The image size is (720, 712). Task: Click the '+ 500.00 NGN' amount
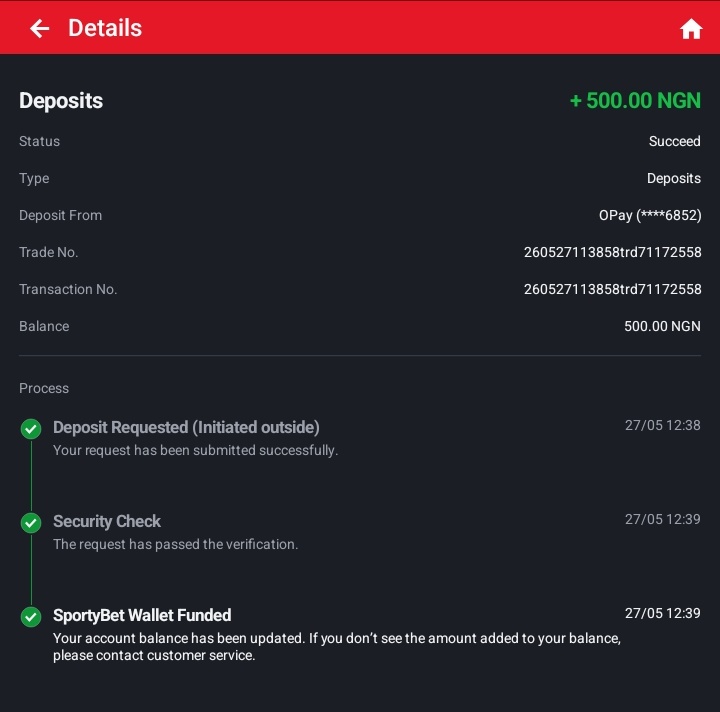(635, 101)
